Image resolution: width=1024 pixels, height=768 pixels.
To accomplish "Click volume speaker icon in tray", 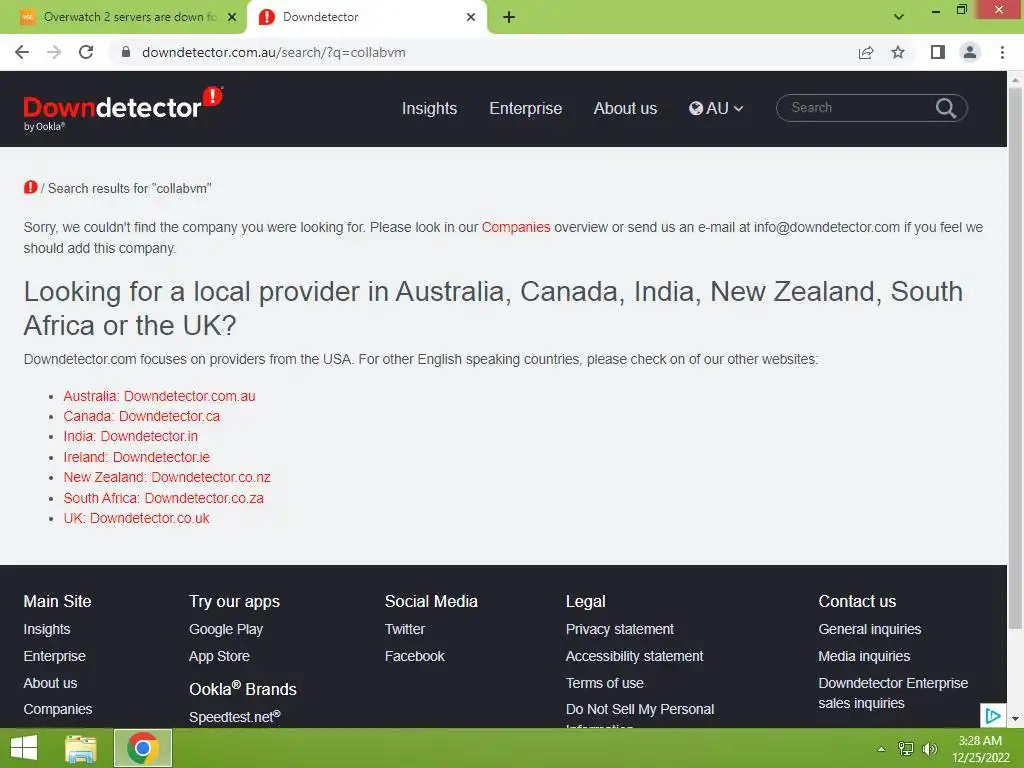I will coord(929,749).
